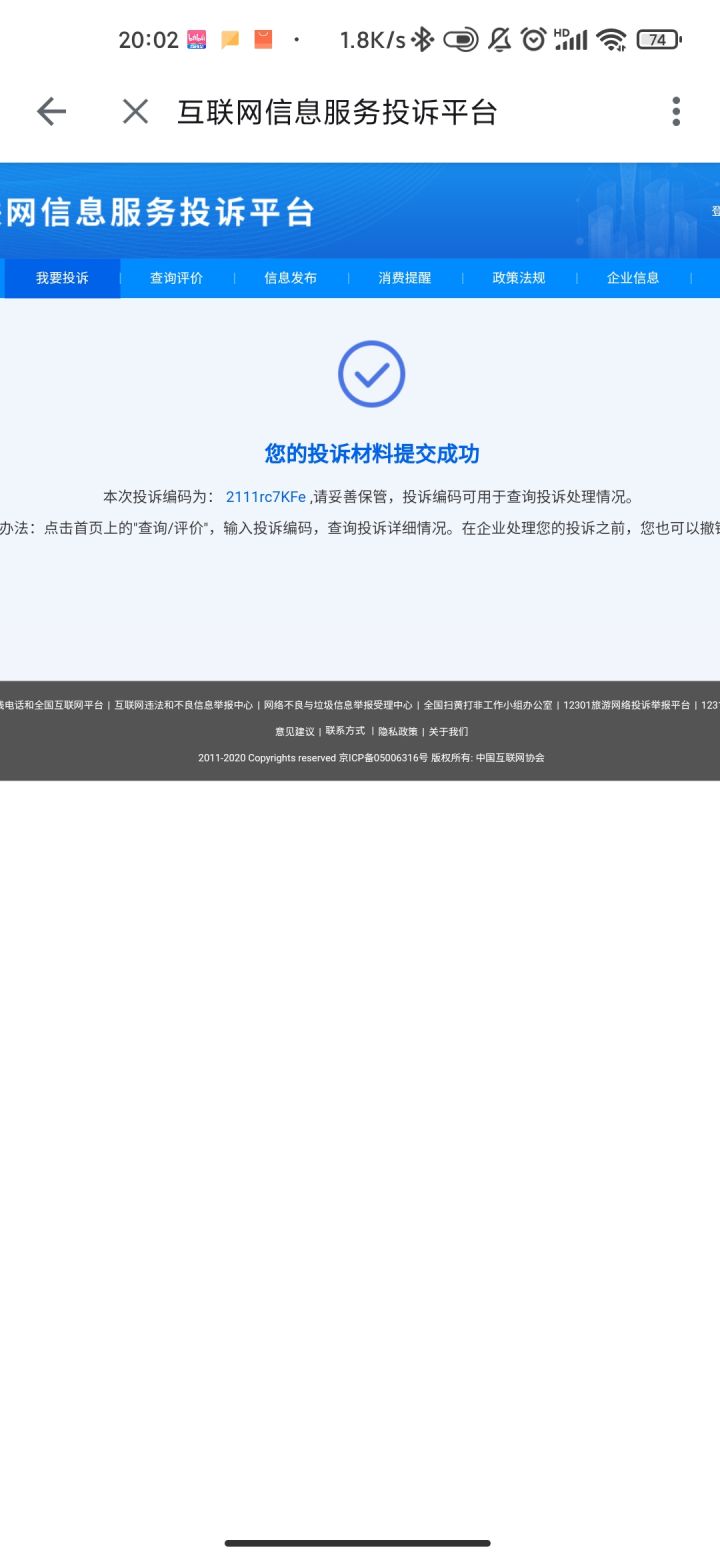Tap the HD cellular signal icon
The height and width of the screenshot is (1560, 720).
point(570,40)
